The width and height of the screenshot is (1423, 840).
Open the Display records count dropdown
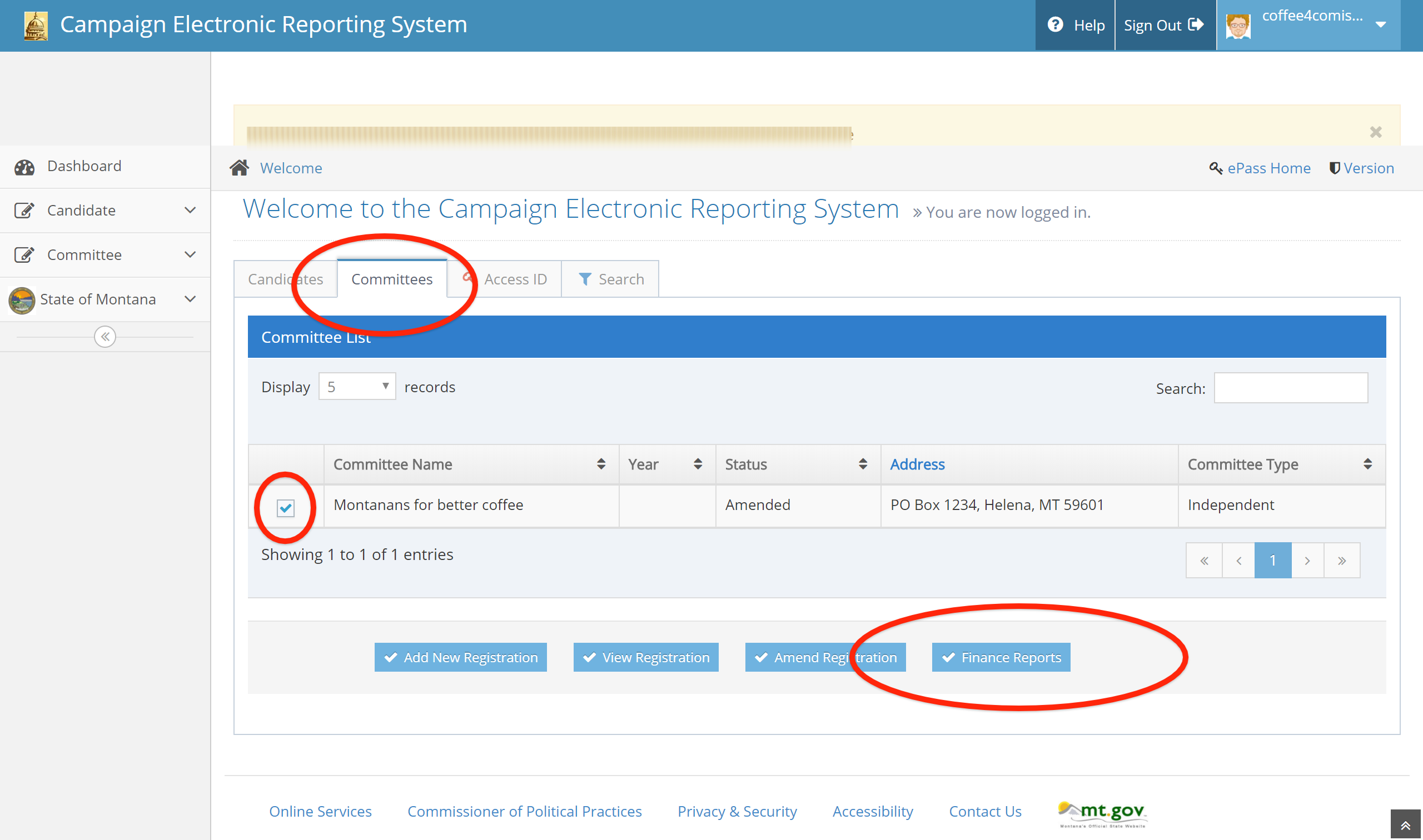click(x=357, y=387)
